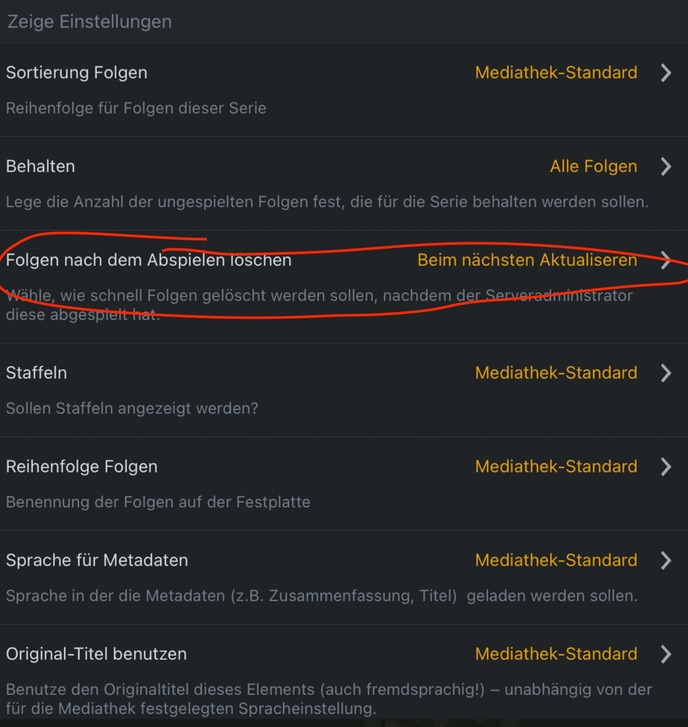Change the Mediathek-Standard value for Staffeln
688x727 pixels.
click(x=556, y=372)
